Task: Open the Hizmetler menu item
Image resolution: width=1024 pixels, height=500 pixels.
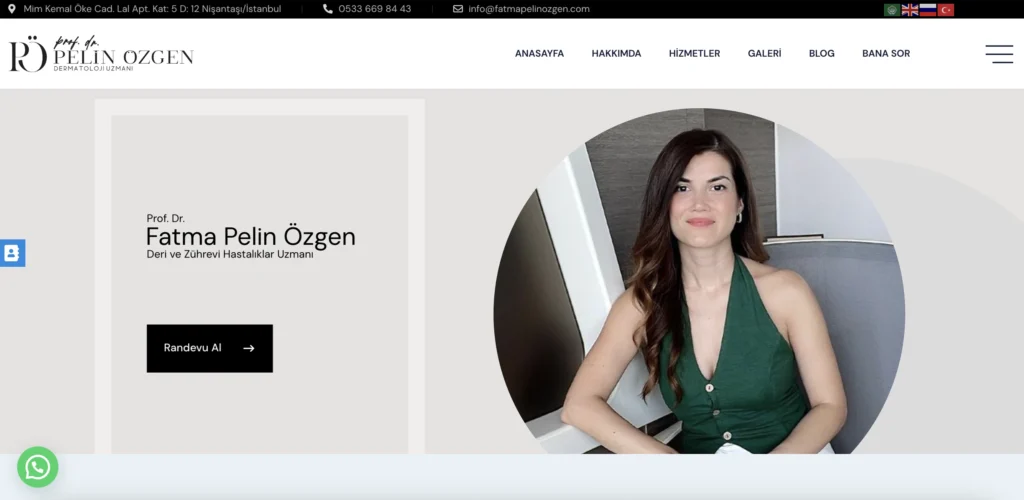Action: click(x=694, y=54)
